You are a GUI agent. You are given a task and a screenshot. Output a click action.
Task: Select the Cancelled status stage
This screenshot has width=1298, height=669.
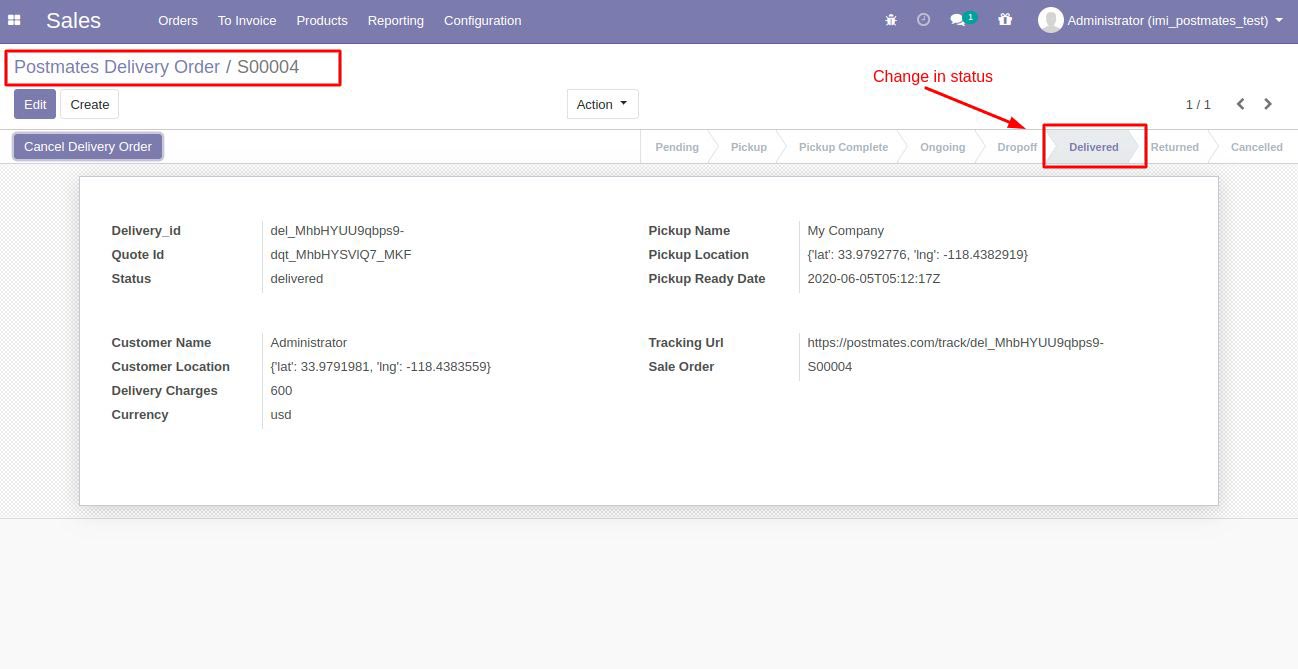[x=1257, y=147]
